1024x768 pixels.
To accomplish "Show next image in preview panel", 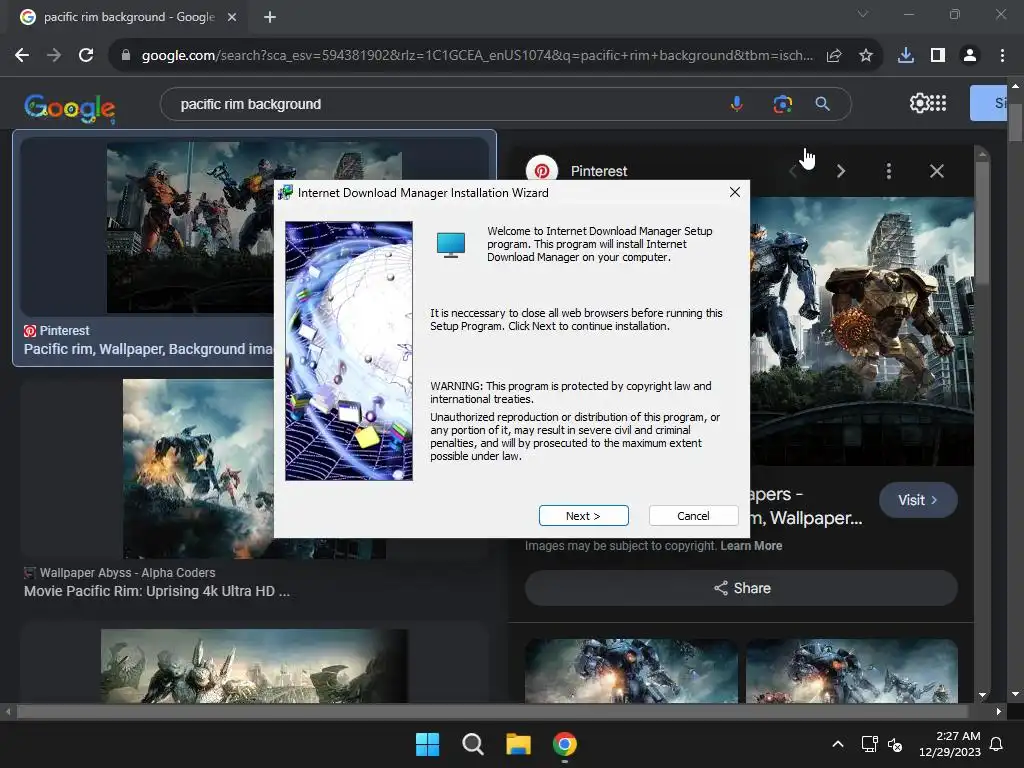I will [x=841, y=171].
